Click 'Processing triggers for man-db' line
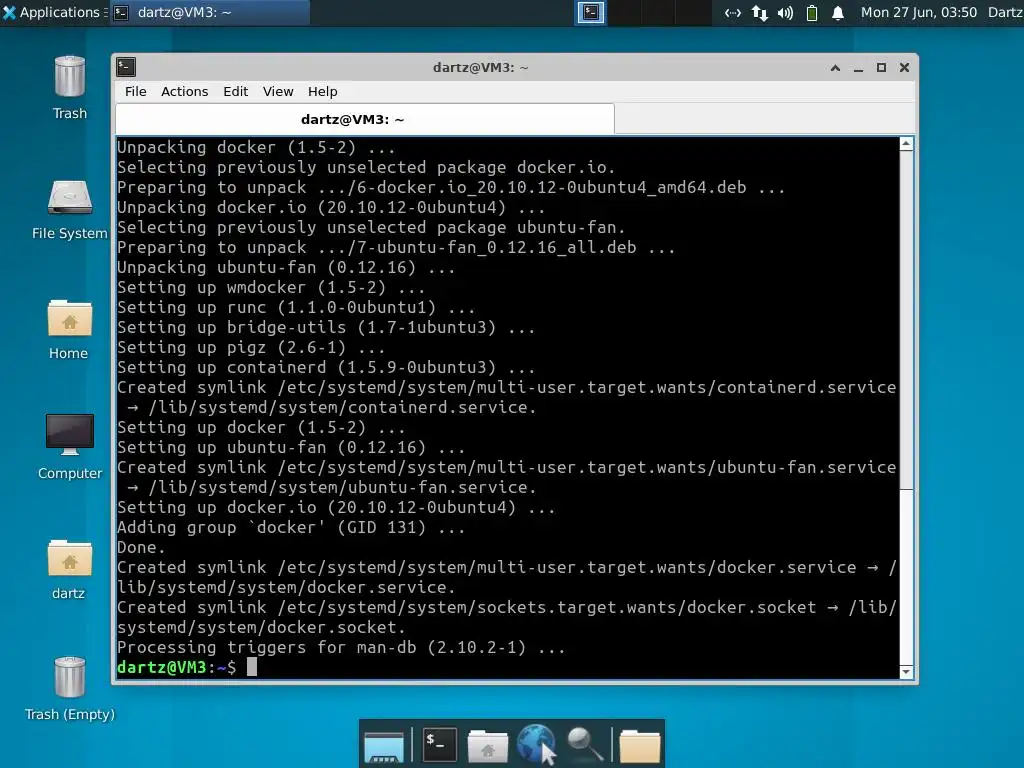Viewport: 1024px width, 768px height. 340,647
